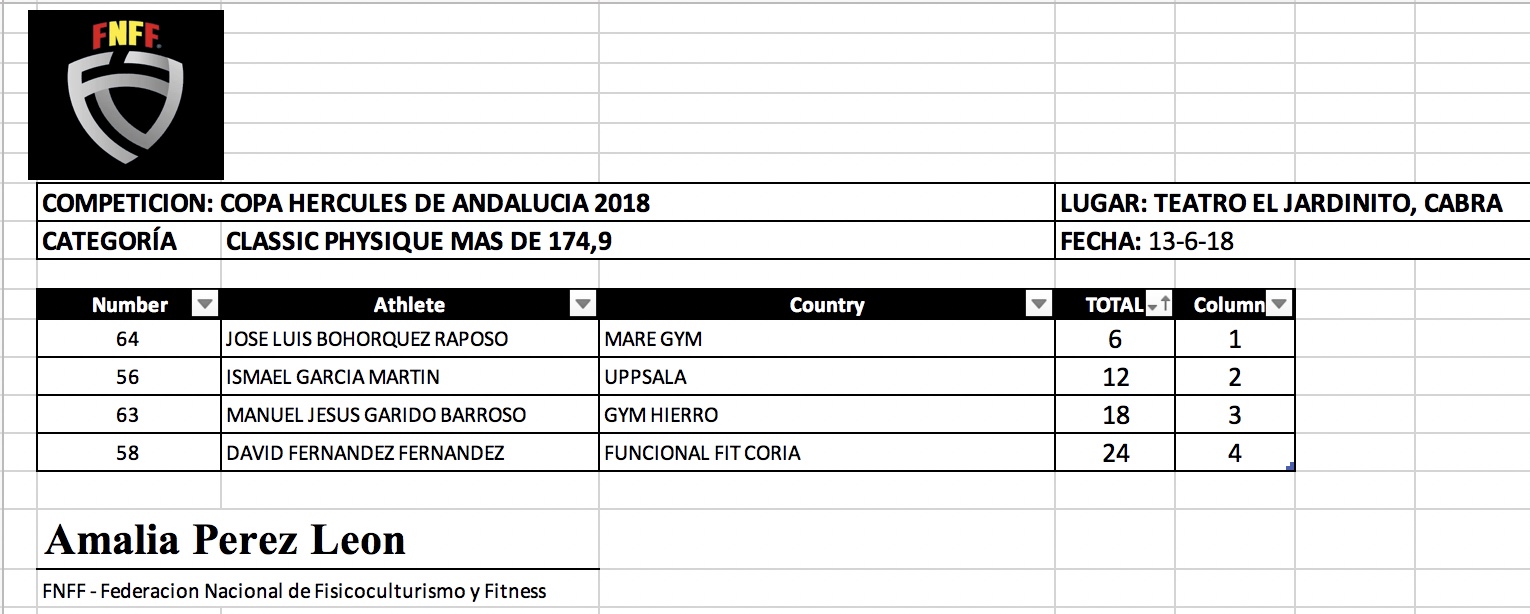Open the Number column filter dropdown
The image size is (1530, 614).
pos(204,305)
